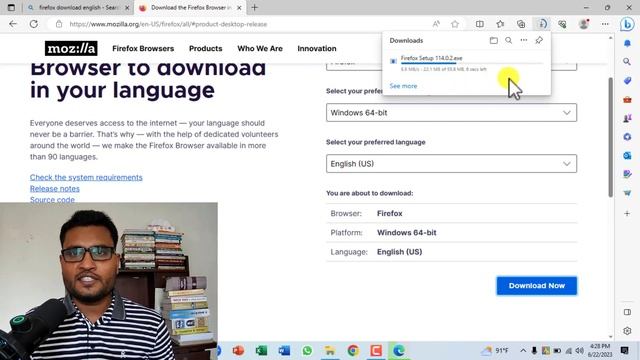The image size is (640, 360).
Task: Open Firefox Browsers nav menu
Action: pos(143,49)
